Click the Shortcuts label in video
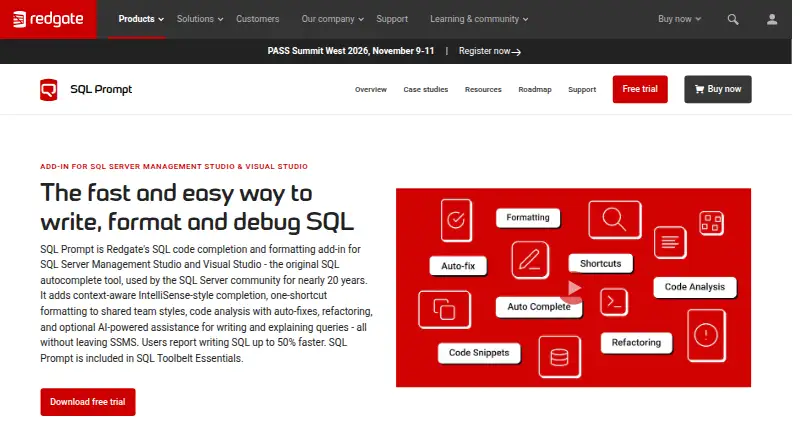 [x=601, y=264]
